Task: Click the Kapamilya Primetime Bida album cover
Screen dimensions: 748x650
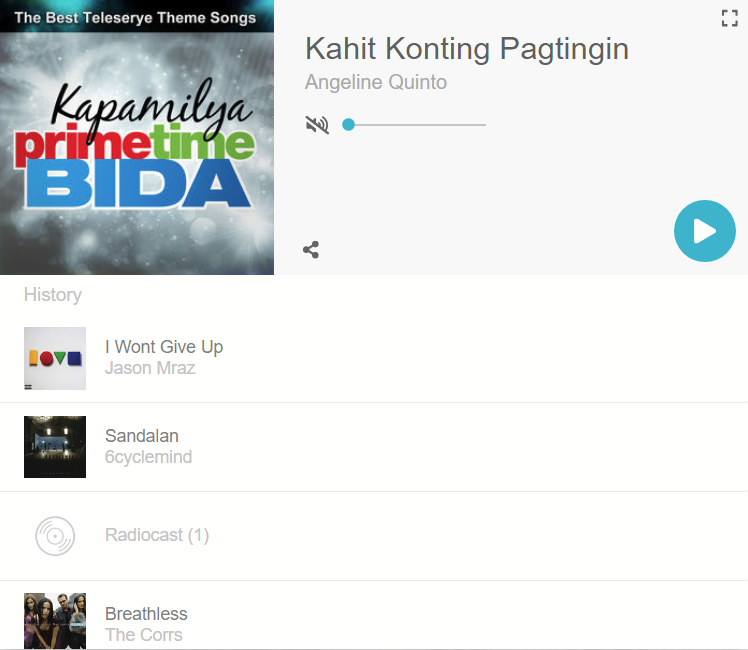Action: pyautogui.click(x=137, y=137)
